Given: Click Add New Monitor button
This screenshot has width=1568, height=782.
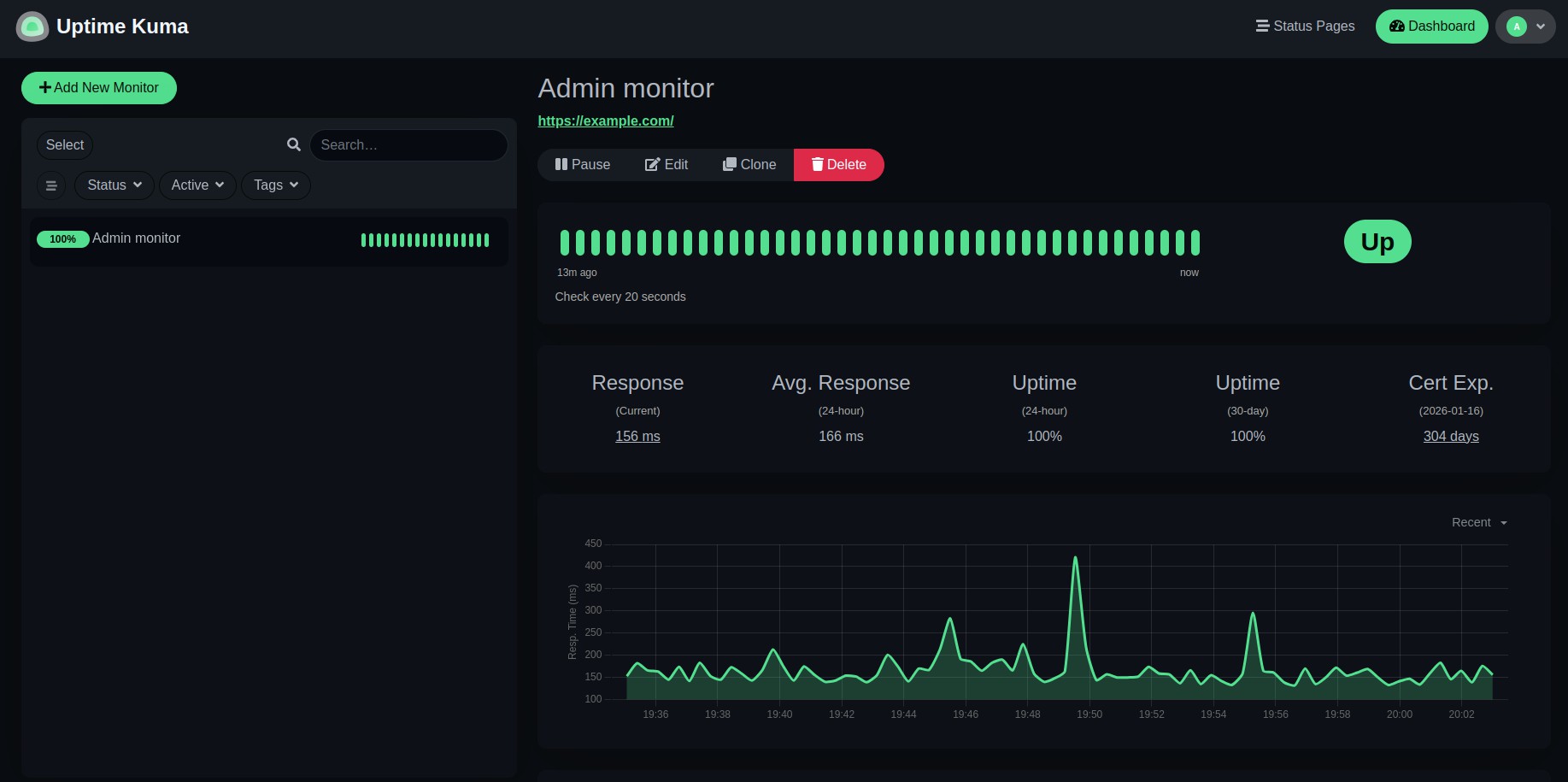Looking at the screenshot, I should [99, 88].
